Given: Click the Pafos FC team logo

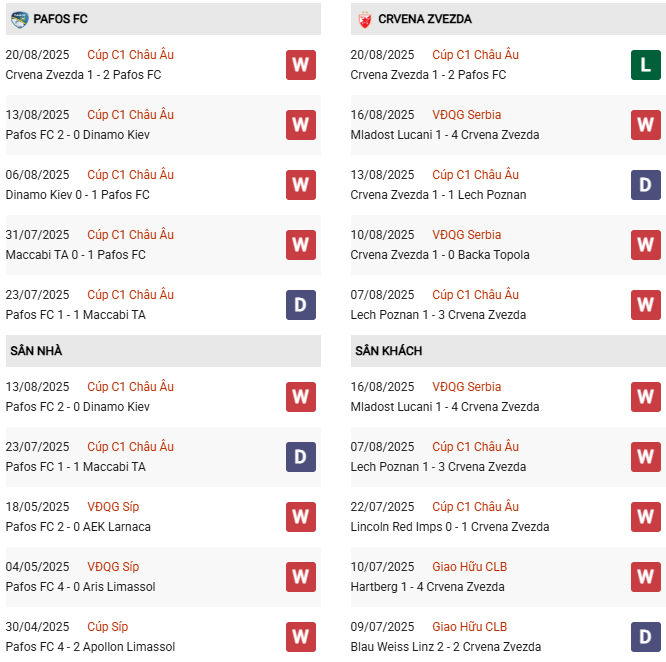Looking at the screenshot, I should pyautogui.click(x=19, y=19).
